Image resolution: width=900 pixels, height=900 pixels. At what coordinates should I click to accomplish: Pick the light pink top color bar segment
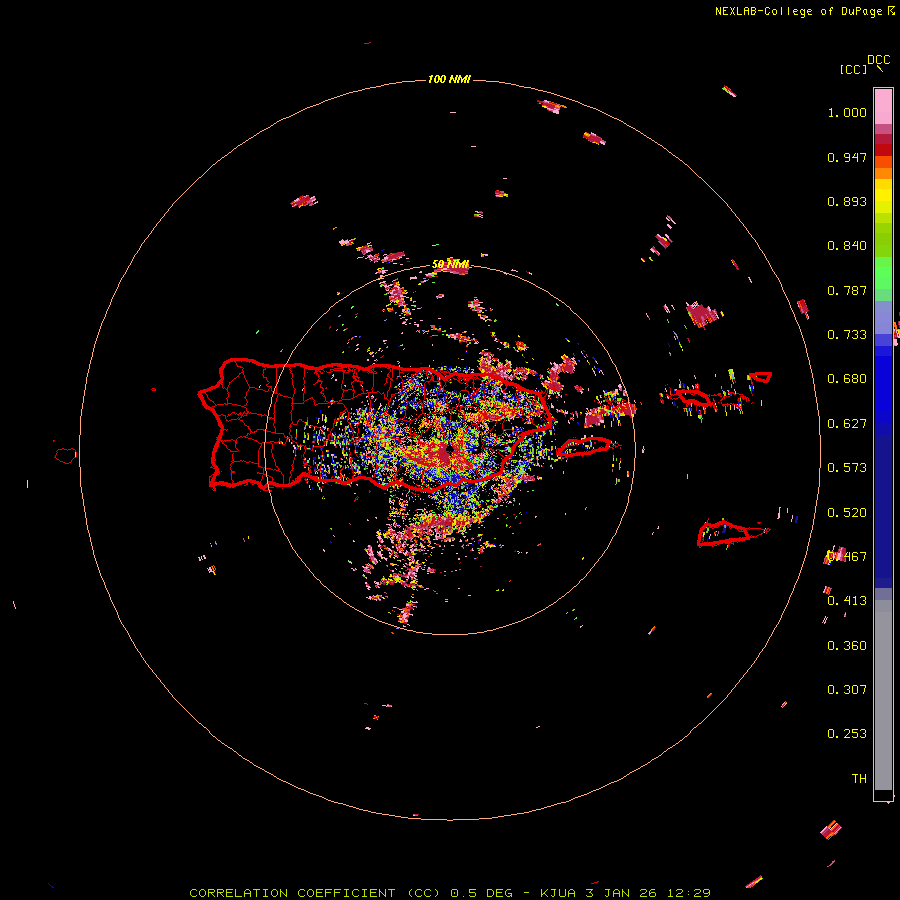click(883, 106)
